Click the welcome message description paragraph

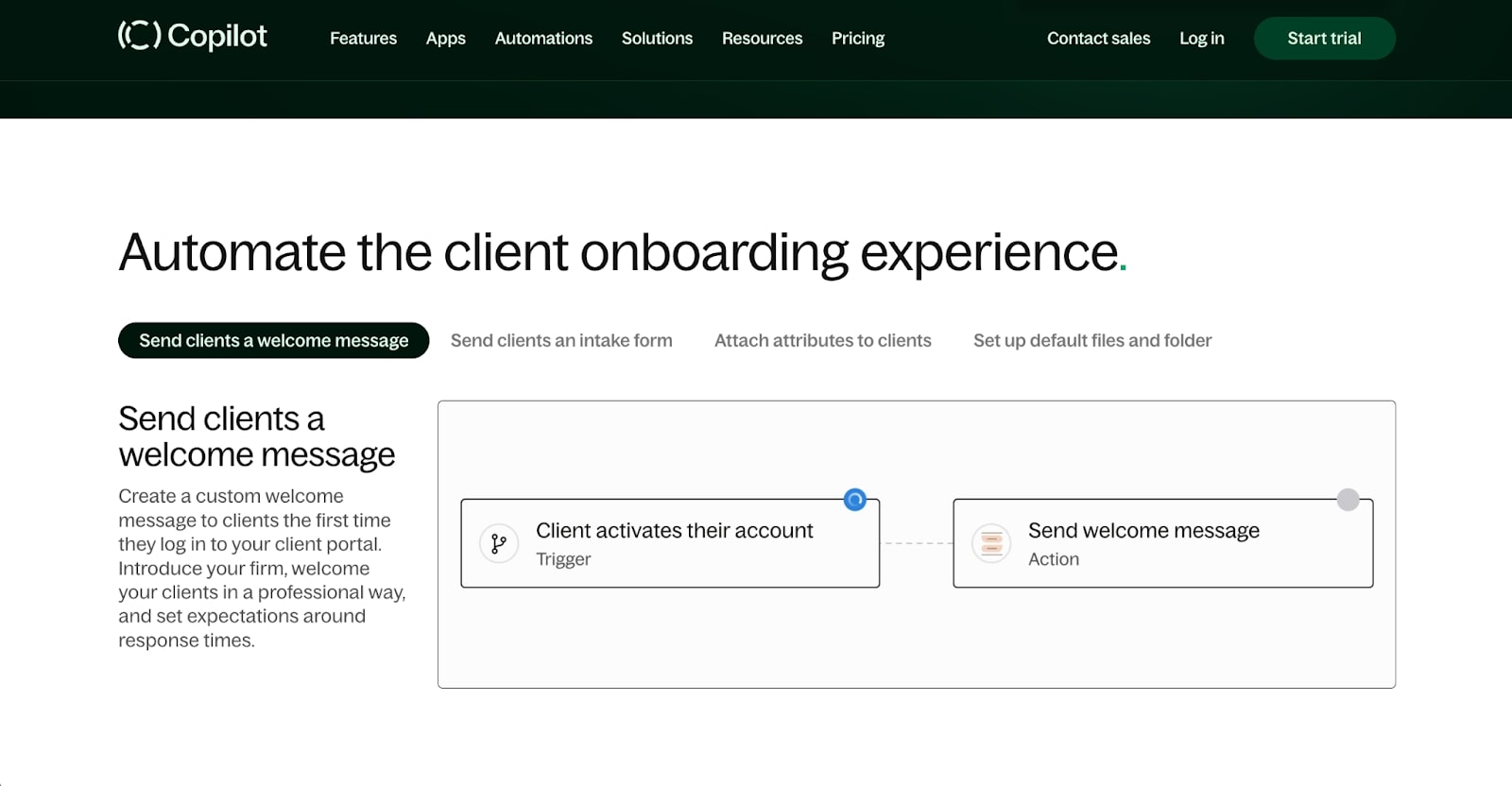[x=262, y=568]
